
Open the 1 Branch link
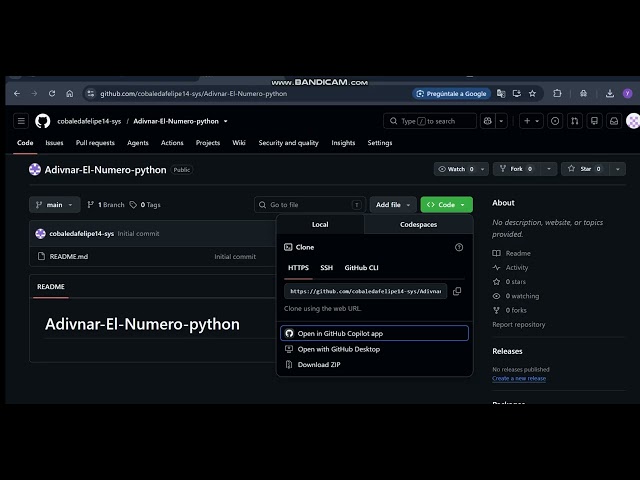106,204
